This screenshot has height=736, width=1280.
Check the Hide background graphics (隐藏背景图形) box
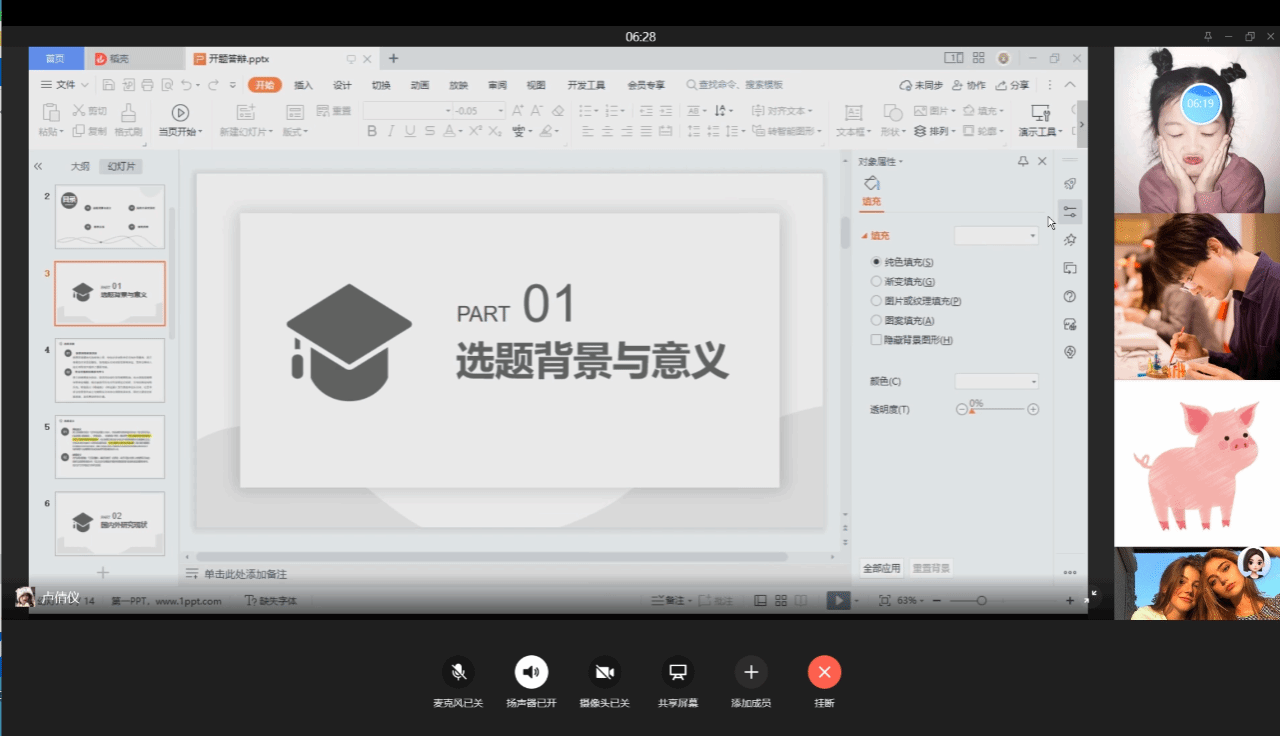(x=877, y=340)
